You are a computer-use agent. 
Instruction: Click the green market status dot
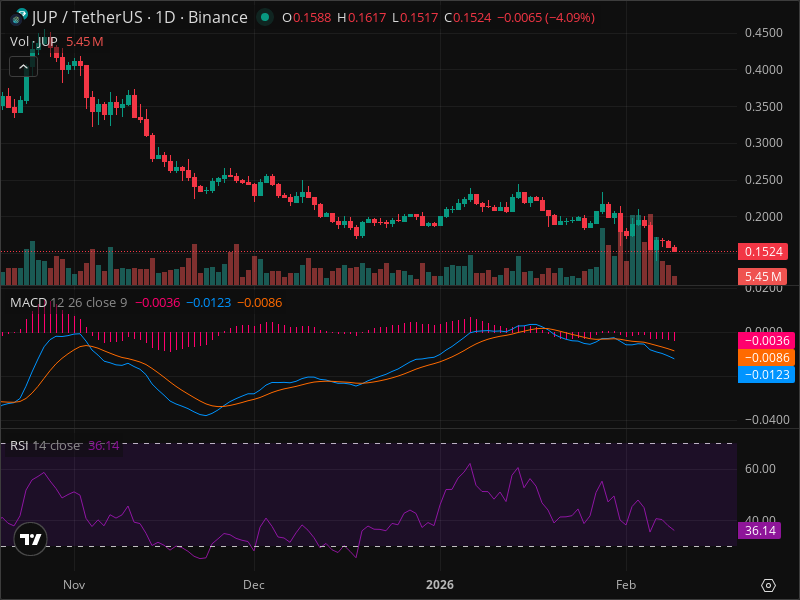click(265, 17)
